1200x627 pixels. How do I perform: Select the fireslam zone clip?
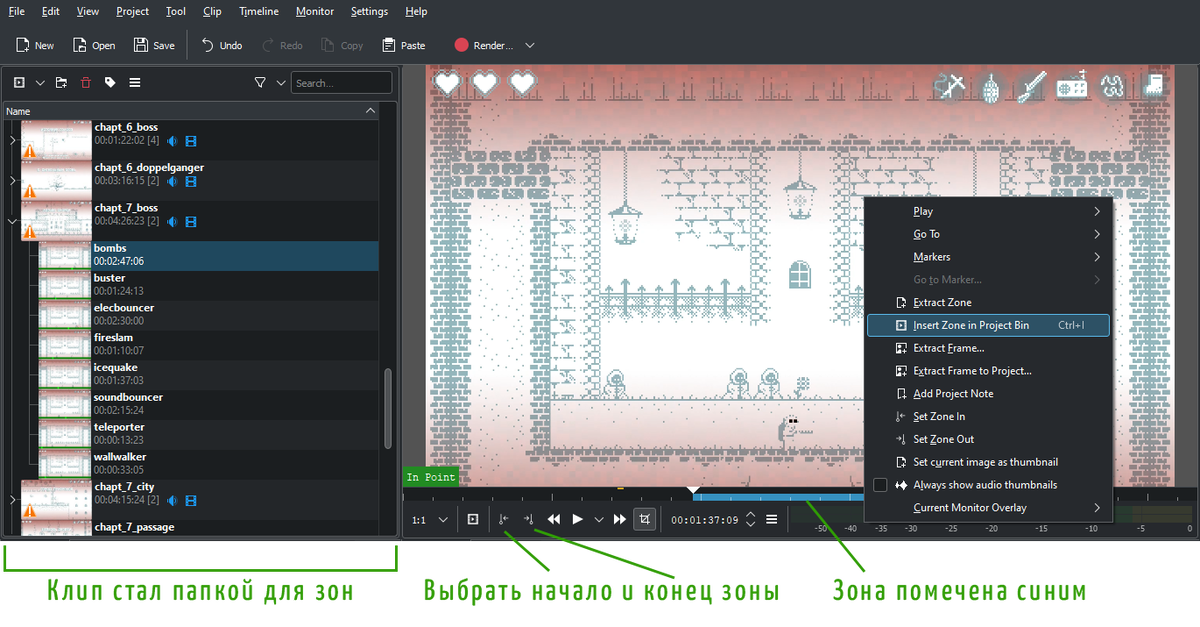coord(208,345)
